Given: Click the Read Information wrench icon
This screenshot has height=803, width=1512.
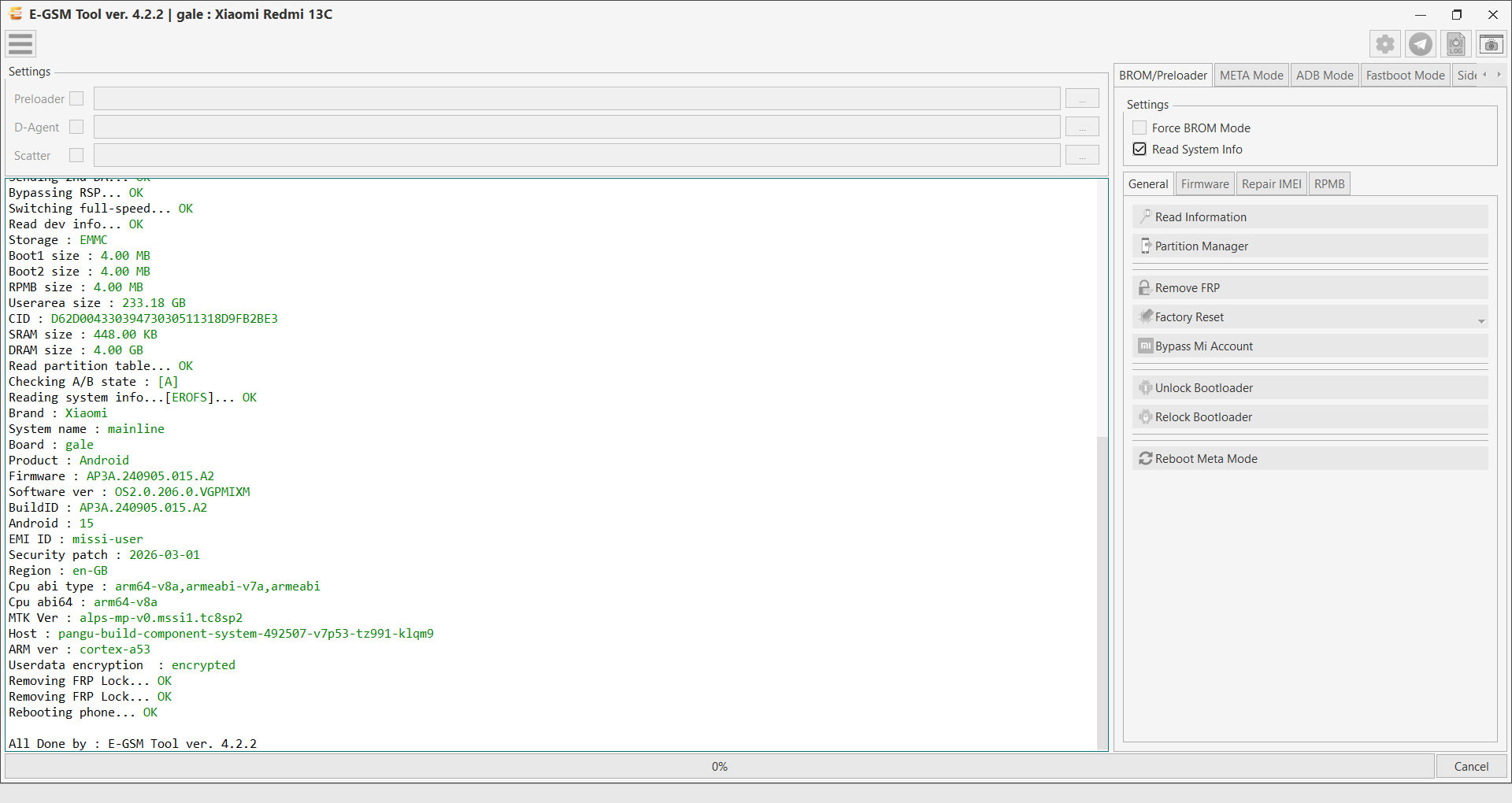Looking at the screenshot, I should tap(1146, 216).
